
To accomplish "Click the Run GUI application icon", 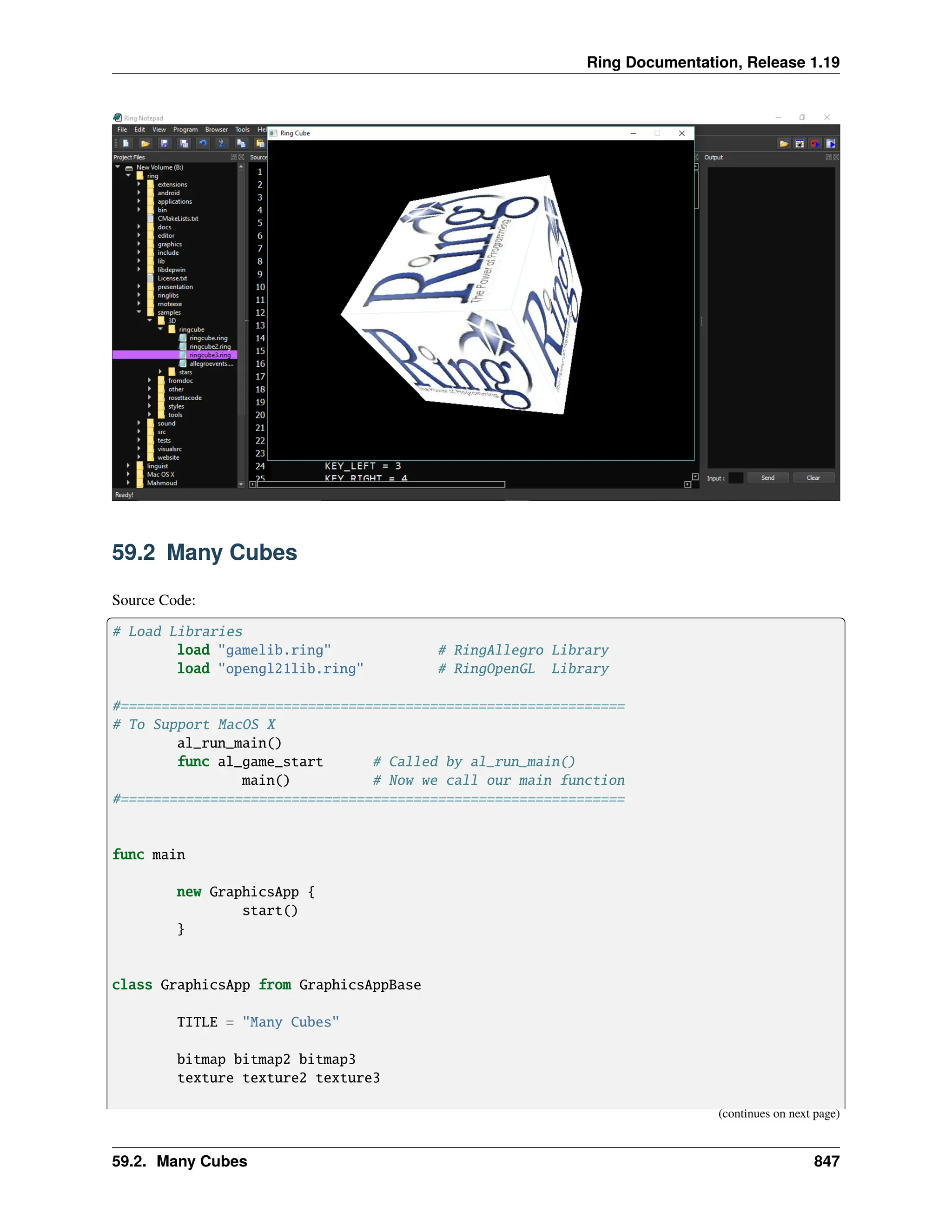I will [830, 144].
